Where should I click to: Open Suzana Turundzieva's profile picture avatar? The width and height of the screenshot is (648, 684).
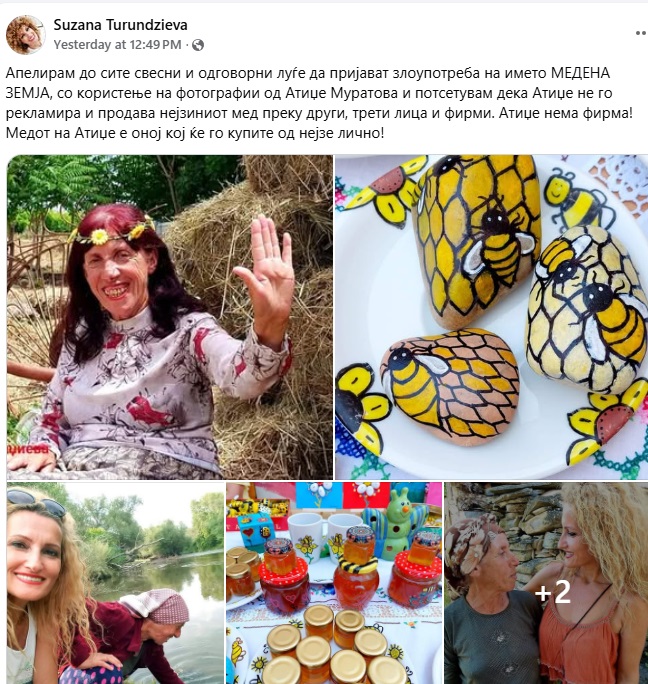(25, 35)
